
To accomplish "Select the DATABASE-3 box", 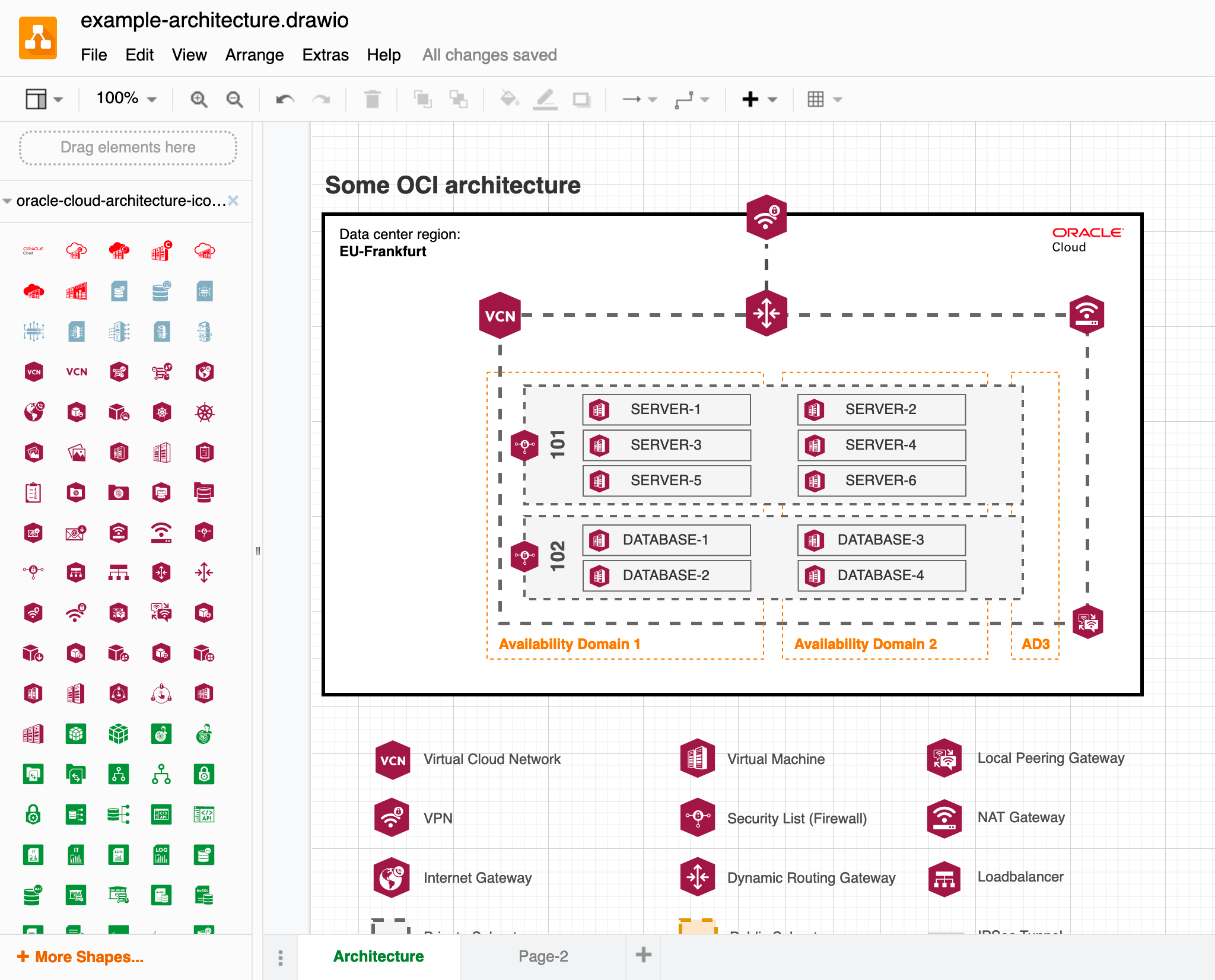I will tap(881, 540).
